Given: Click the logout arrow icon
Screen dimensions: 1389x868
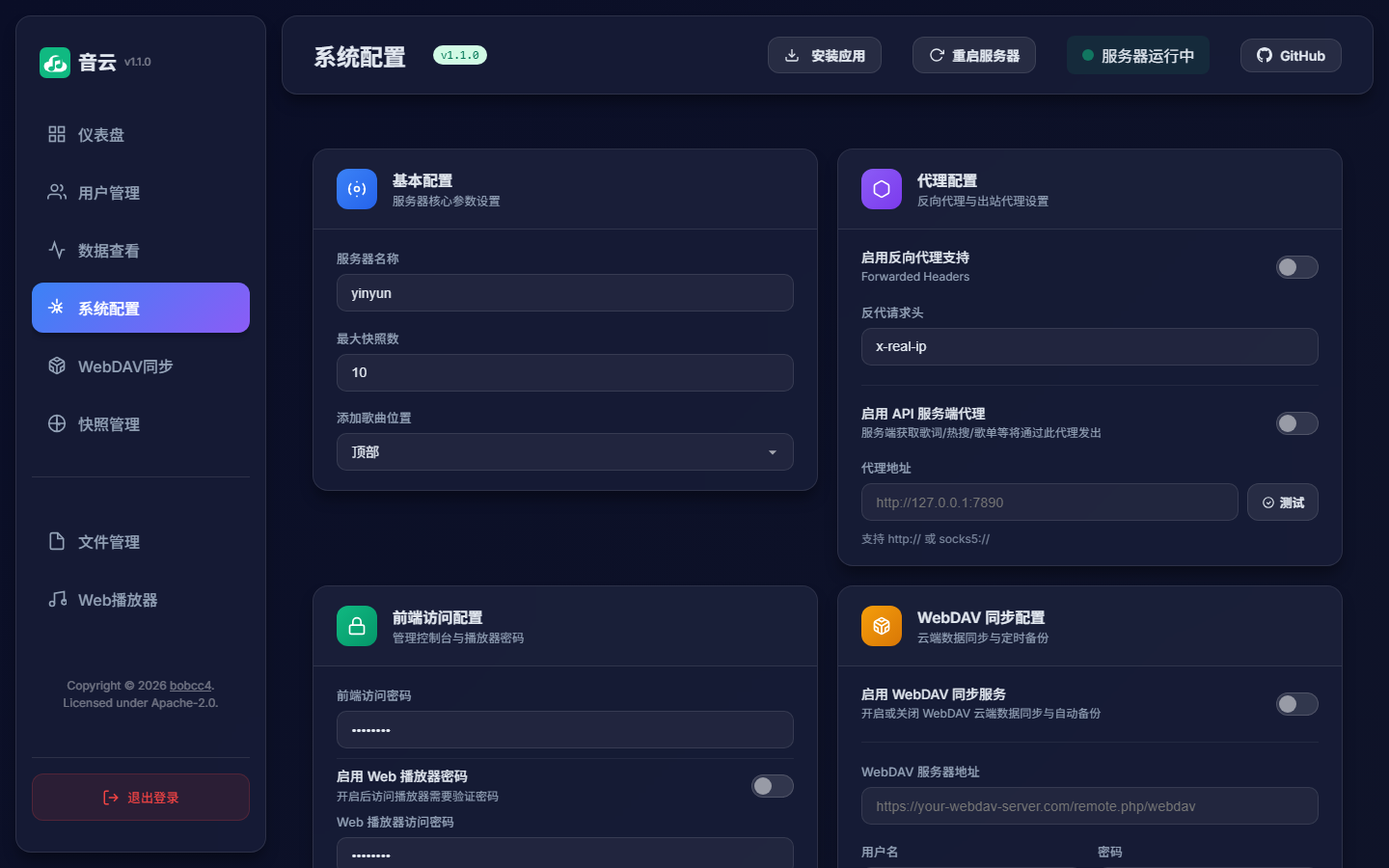Looking at the screenshot, I should (111, 798).
